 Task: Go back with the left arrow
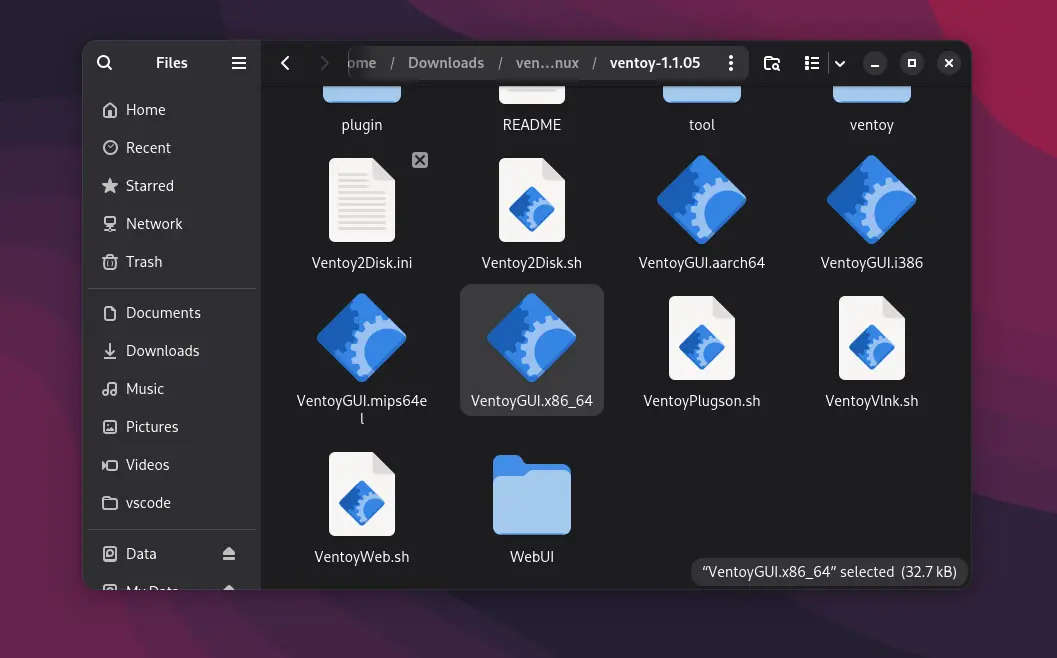[x=285, y=63]
